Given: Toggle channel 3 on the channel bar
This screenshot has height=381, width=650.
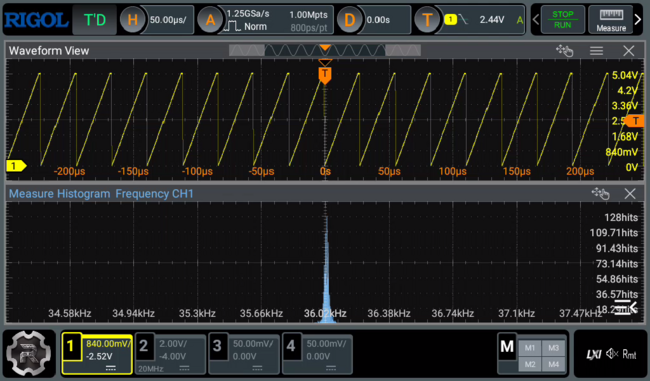Looking at the screenshot, I should click(x=217, y=347).
